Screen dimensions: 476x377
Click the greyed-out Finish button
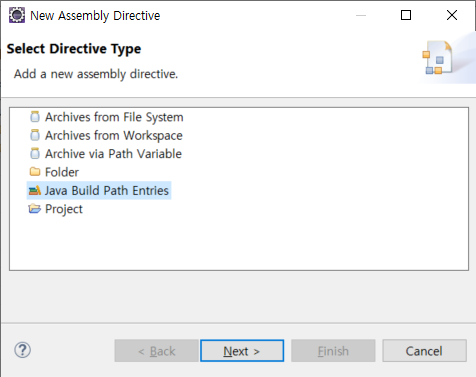[333, 351]
